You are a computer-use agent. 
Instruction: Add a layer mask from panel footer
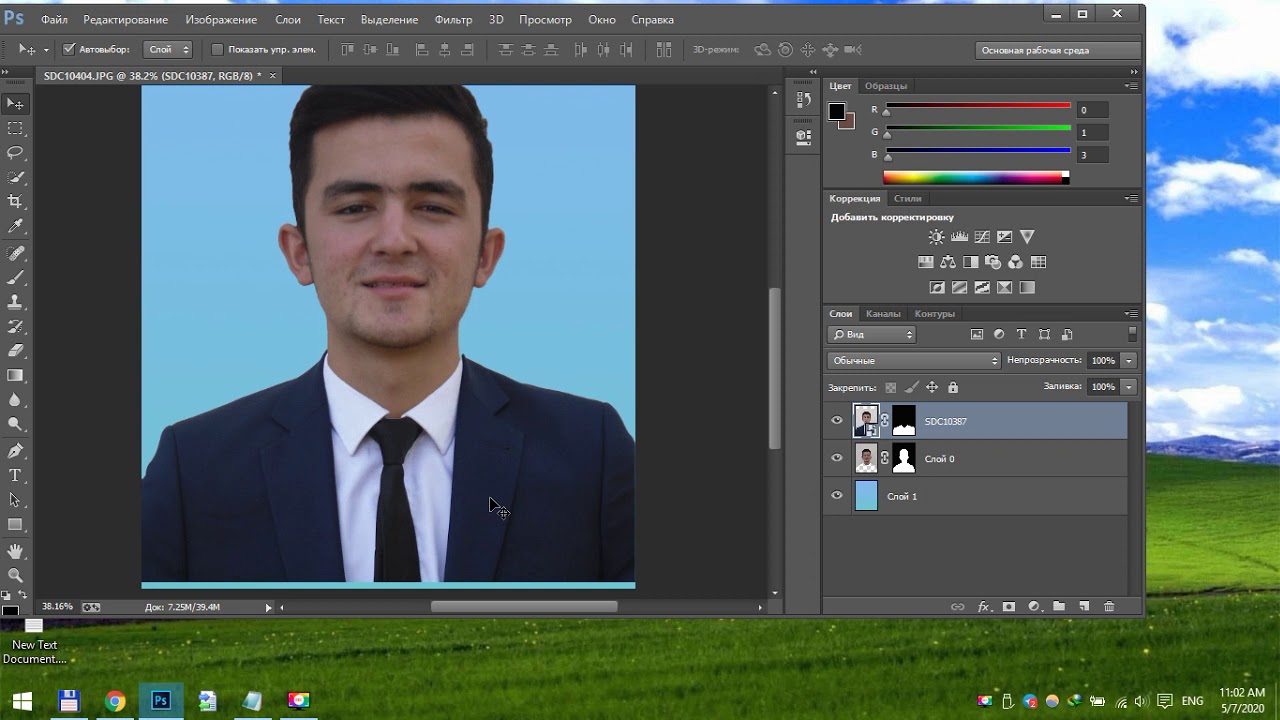click(1008, 607)
